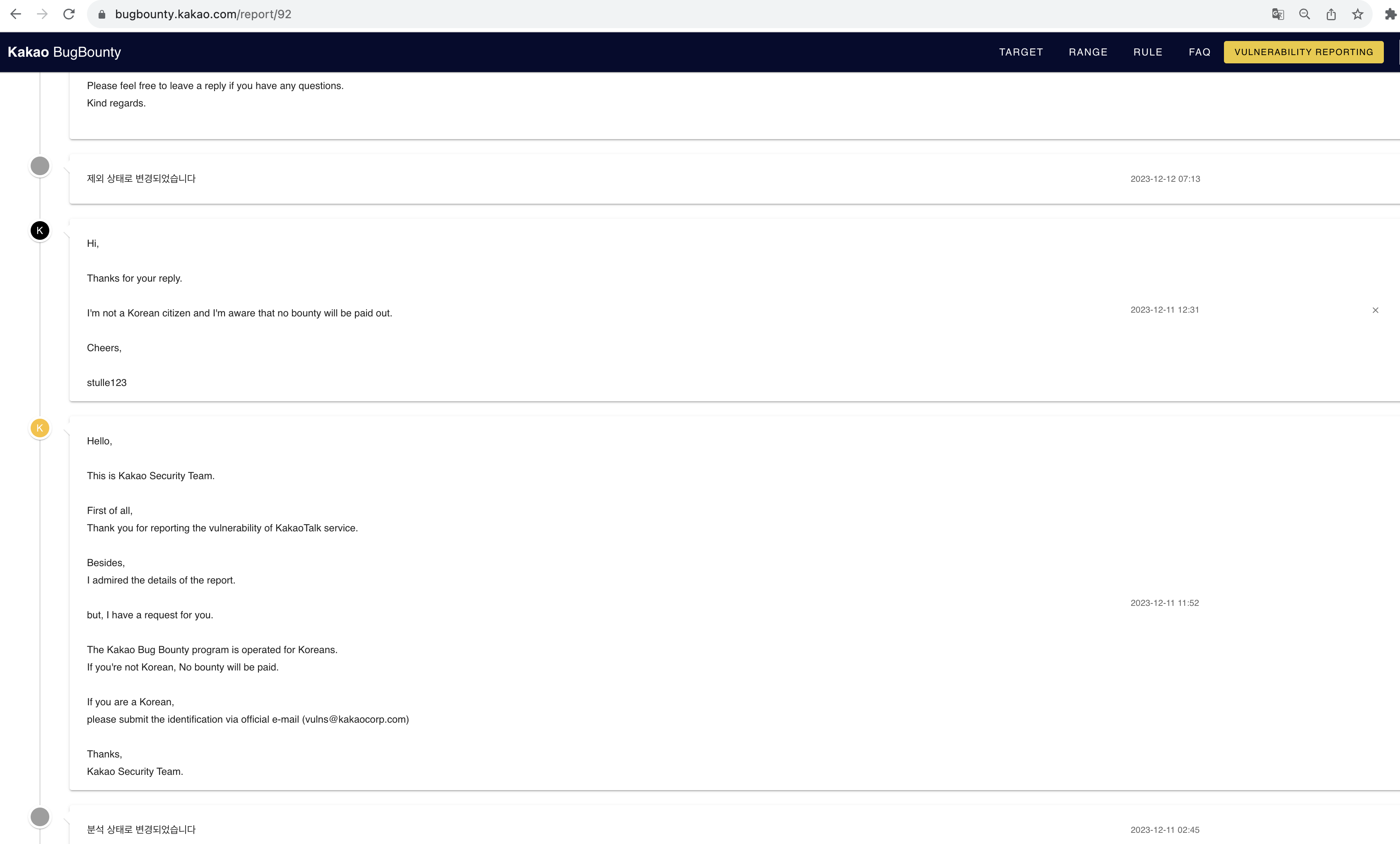Click the black K avatar of stulle123's reply
The height and width of the screenshot is (844, 1400).
coord(40,230)
